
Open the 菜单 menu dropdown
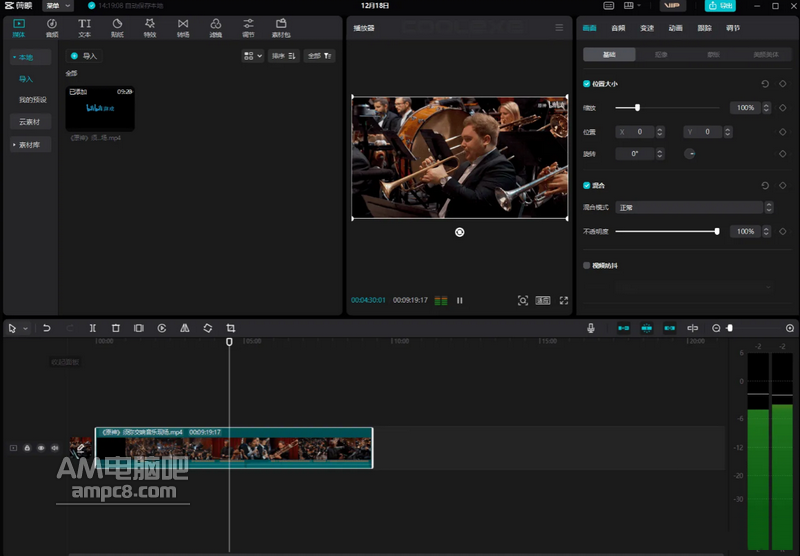58,6
